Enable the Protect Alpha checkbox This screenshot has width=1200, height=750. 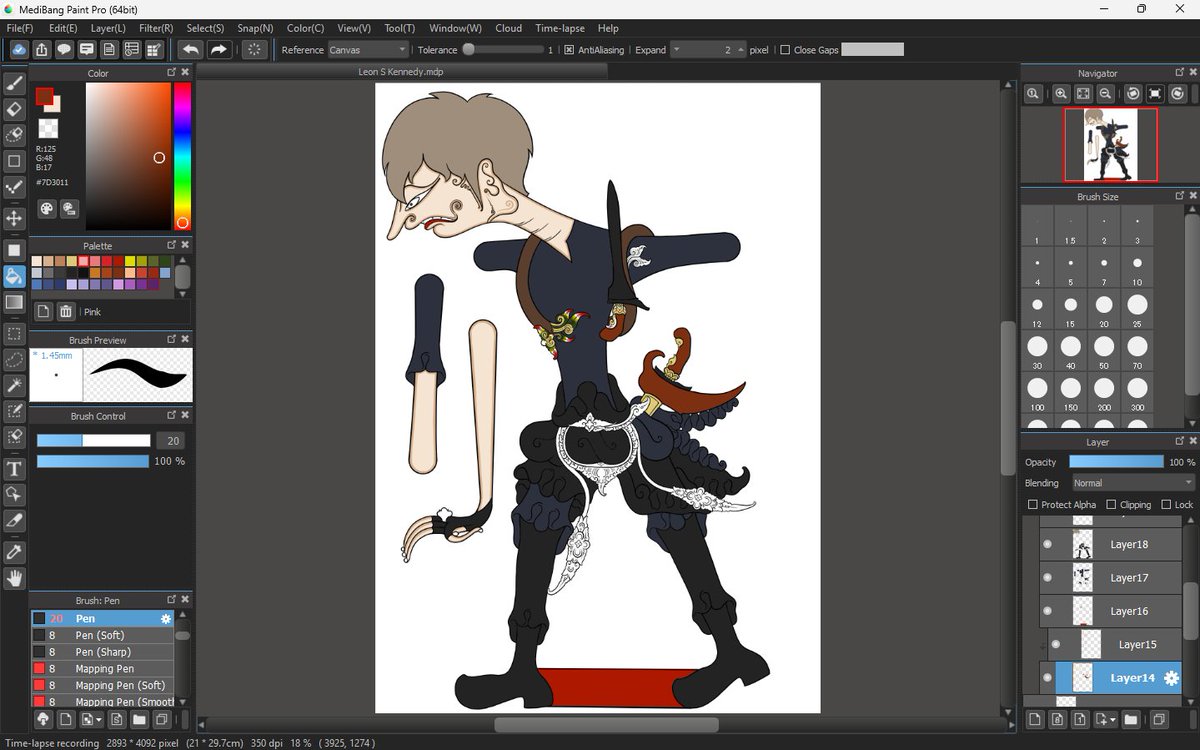point(1033,505)
